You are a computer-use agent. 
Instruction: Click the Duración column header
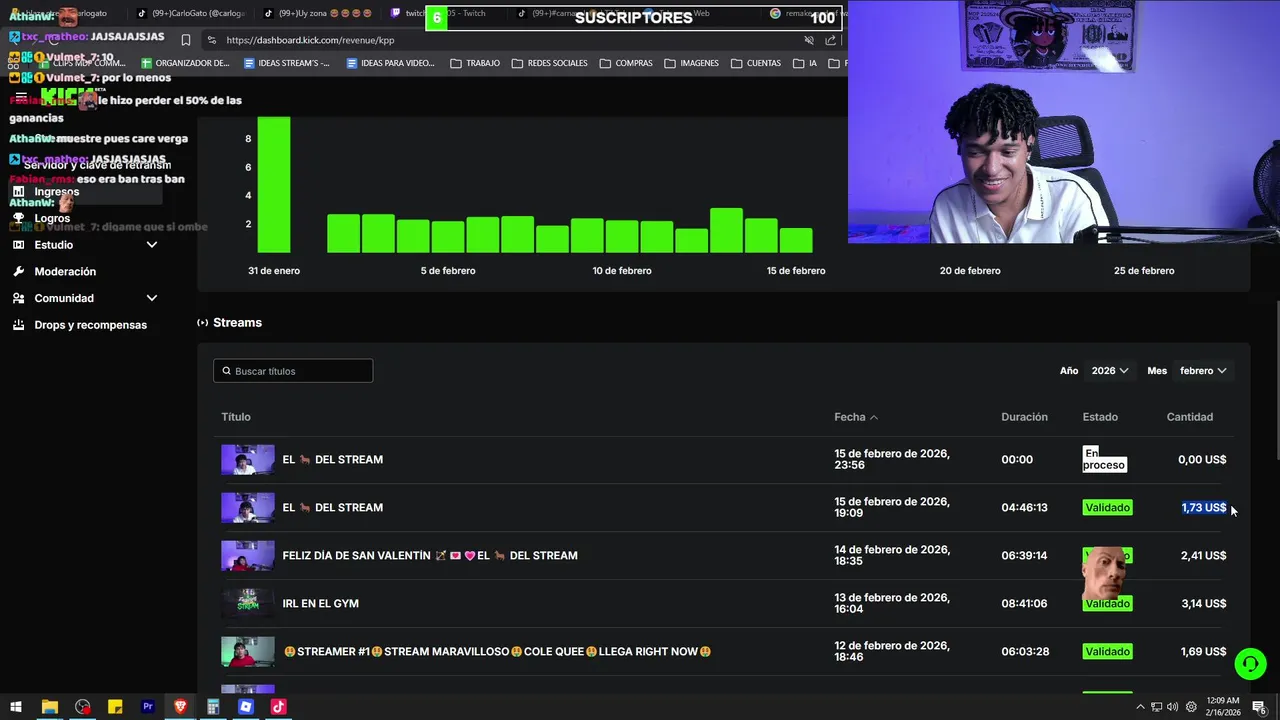[1024, 417]
